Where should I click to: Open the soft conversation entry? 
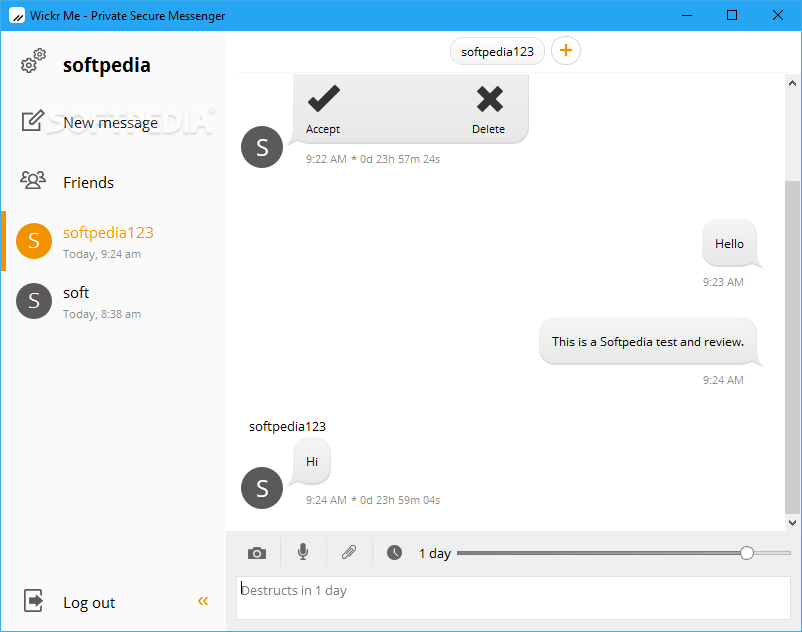tap(114, 301)
